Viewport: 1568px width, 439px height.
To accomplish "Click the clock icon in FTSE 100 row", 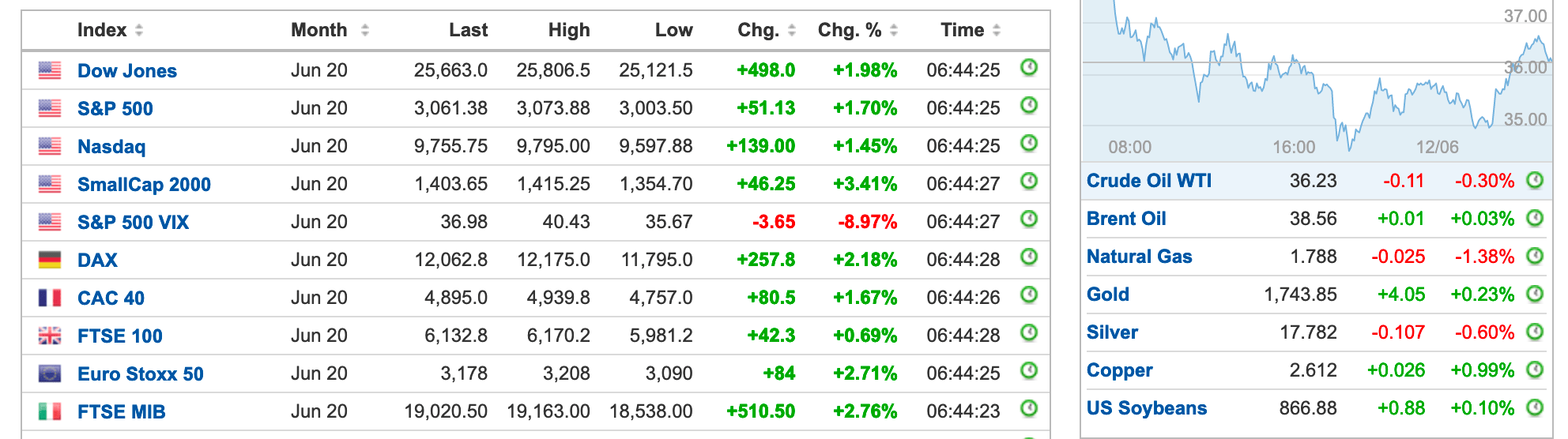I will coord(1029,333).
